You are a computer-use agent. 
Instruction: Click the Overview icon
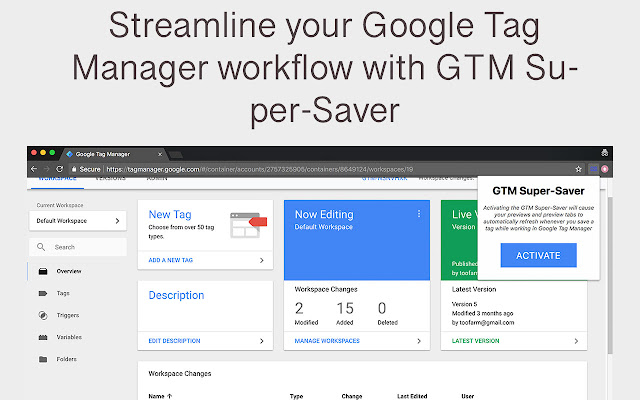tap(43, 271)
